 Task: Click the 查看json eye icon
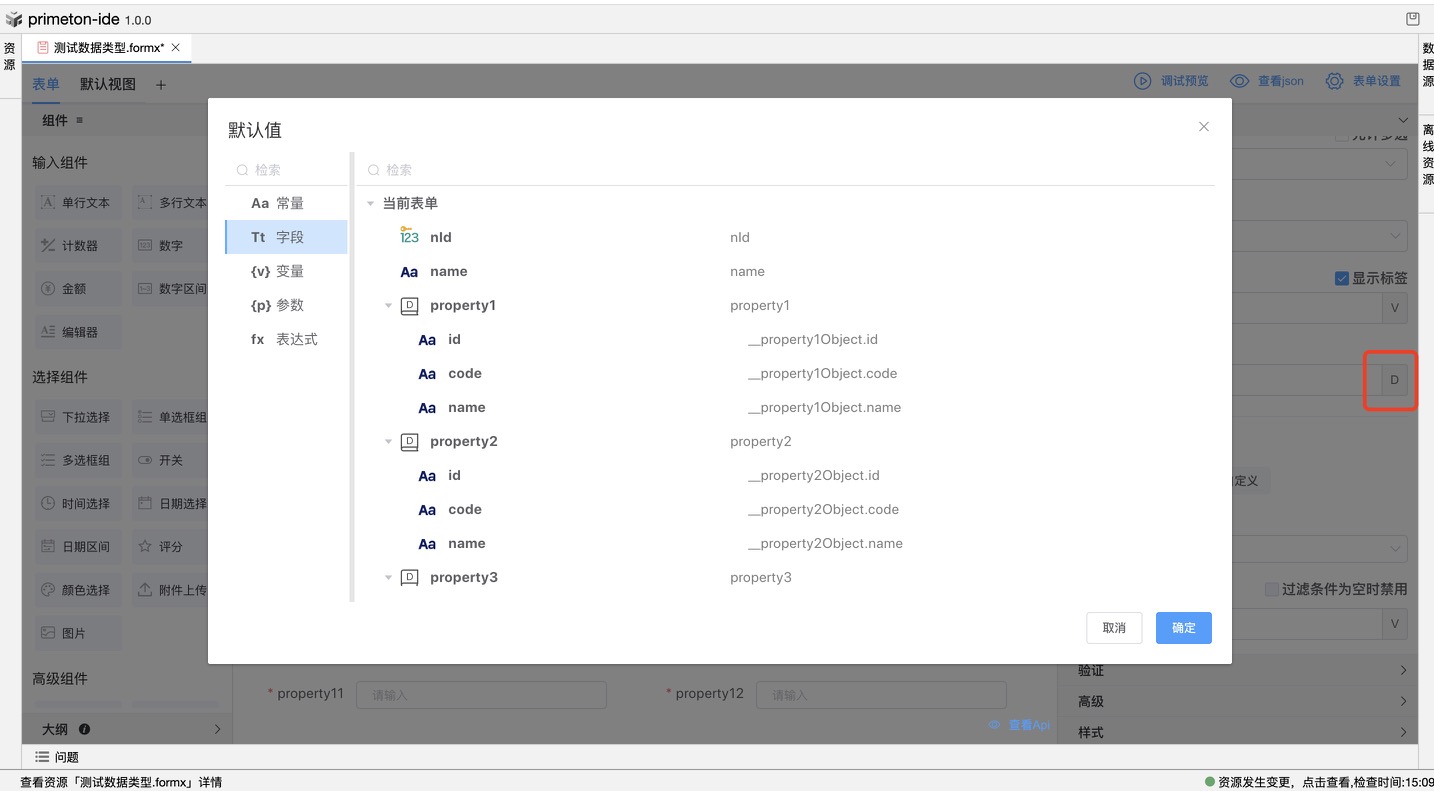pos(1240,81)
